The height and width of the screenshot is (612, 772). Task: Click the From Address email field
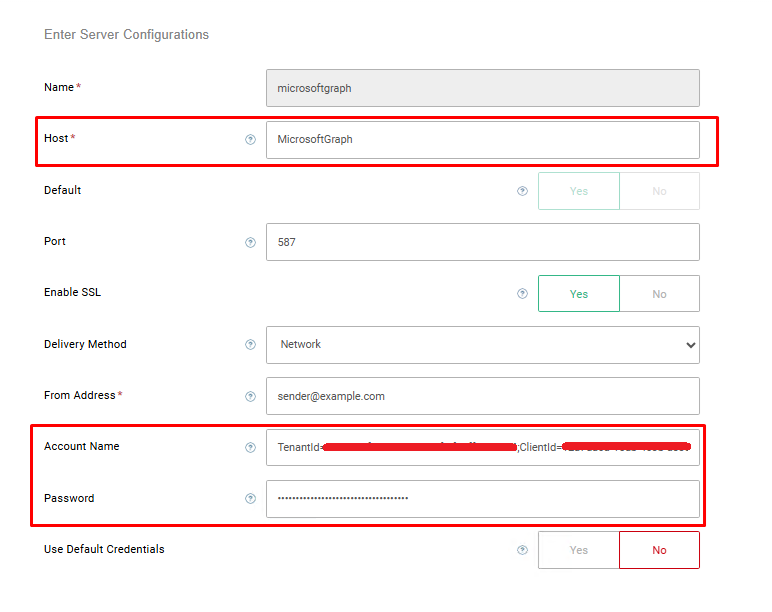point(482,396)
